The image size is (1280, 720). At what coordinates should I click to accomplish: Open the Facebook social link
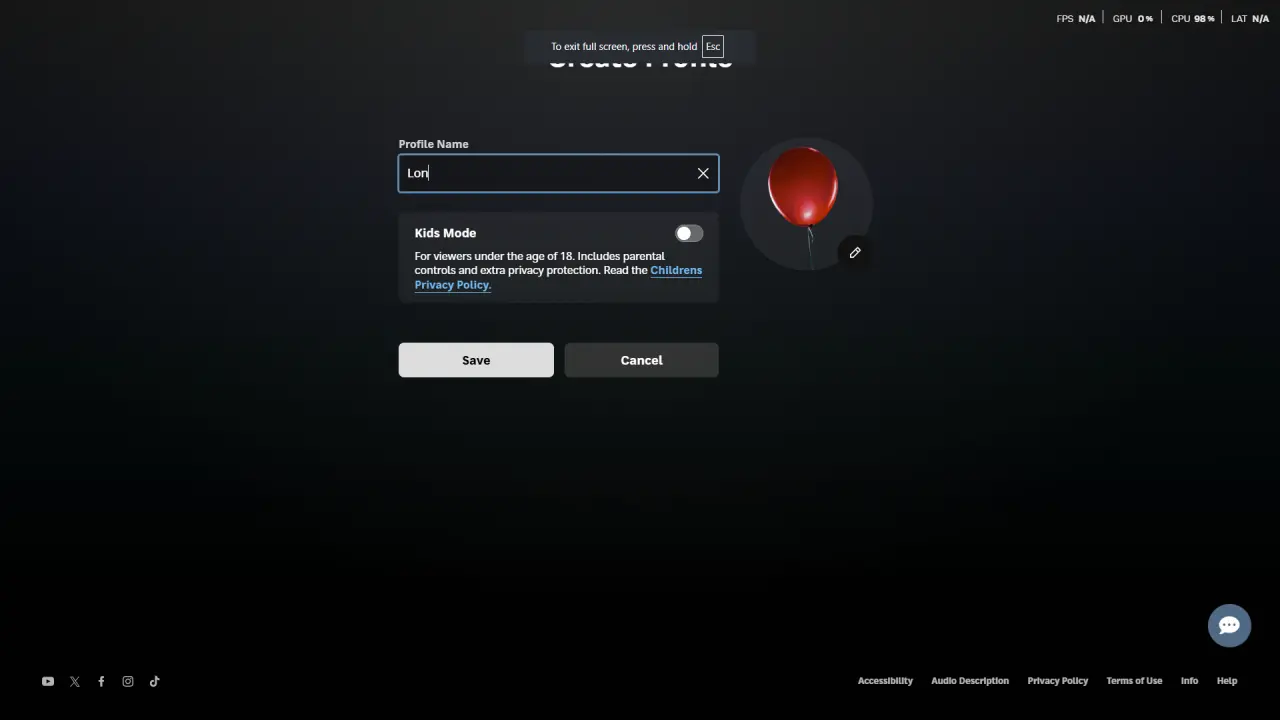[101, 681]
